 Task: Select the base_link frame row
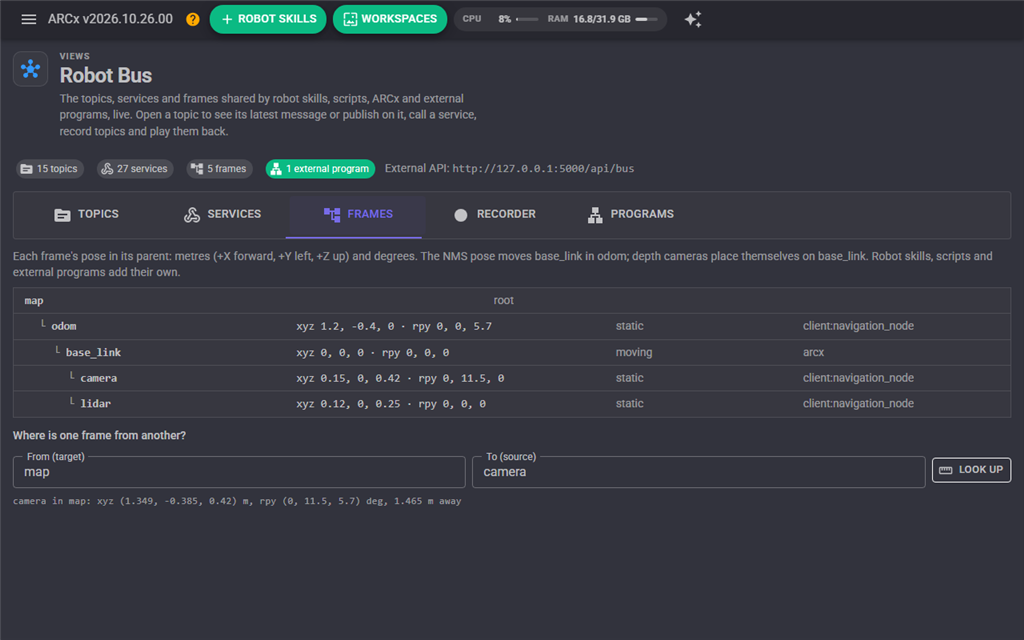tap(512, 352)
